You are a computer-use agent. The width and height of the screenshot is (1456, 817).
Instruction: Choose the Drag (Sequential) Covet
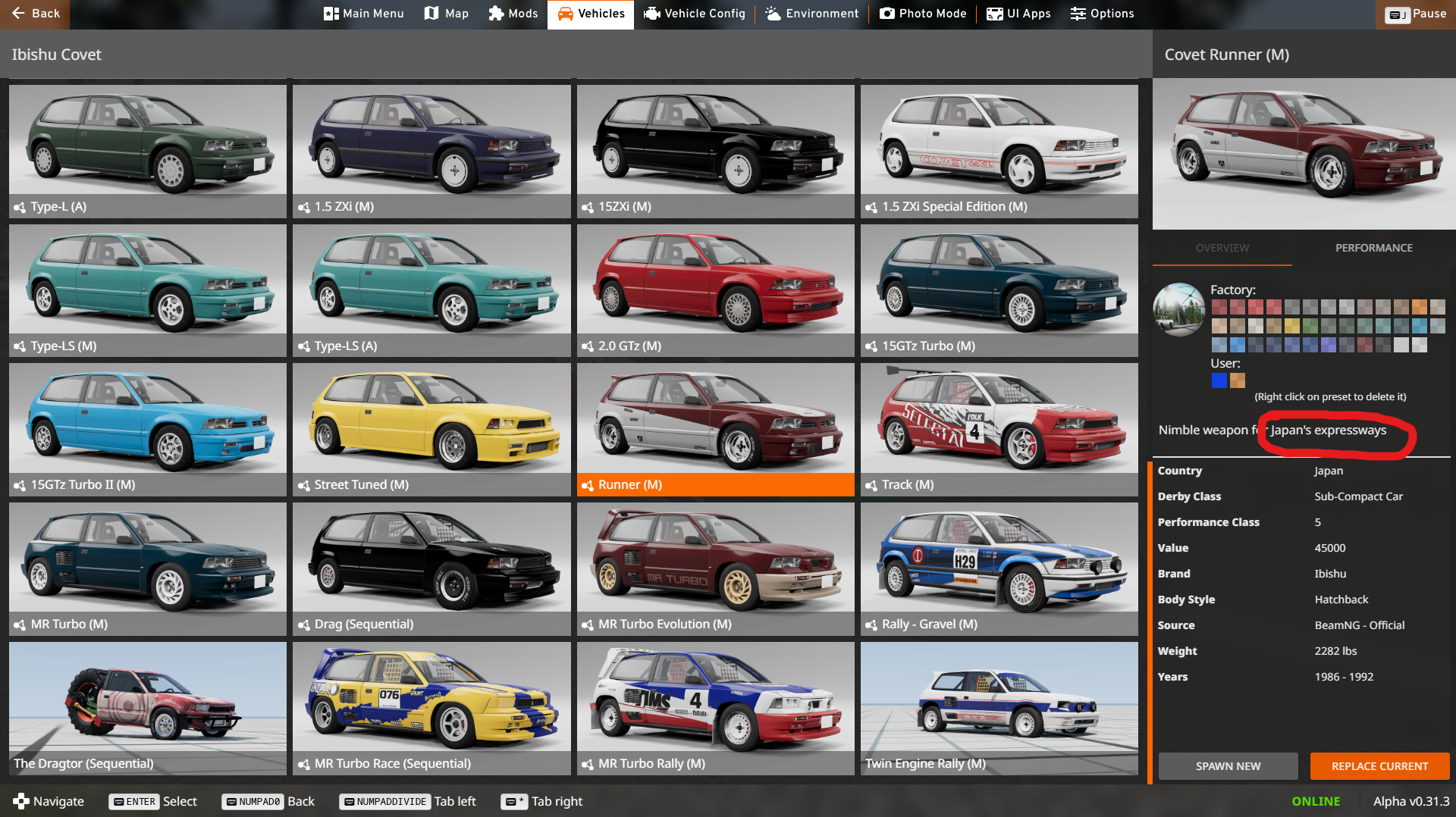pos(431,568)
